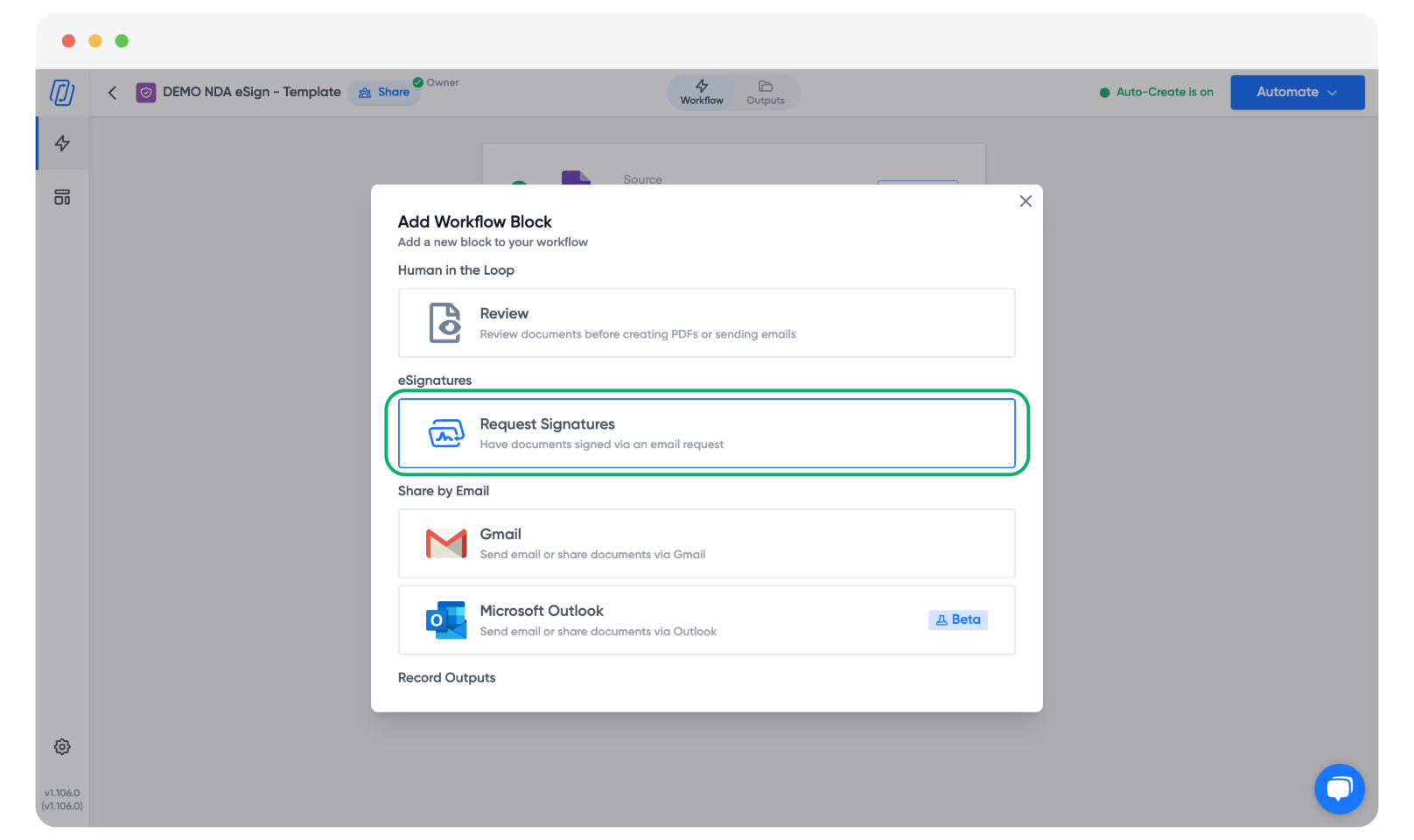Click the Microsoft Outlook icon
Screen dimensions: 1414x840
point(446,619)
